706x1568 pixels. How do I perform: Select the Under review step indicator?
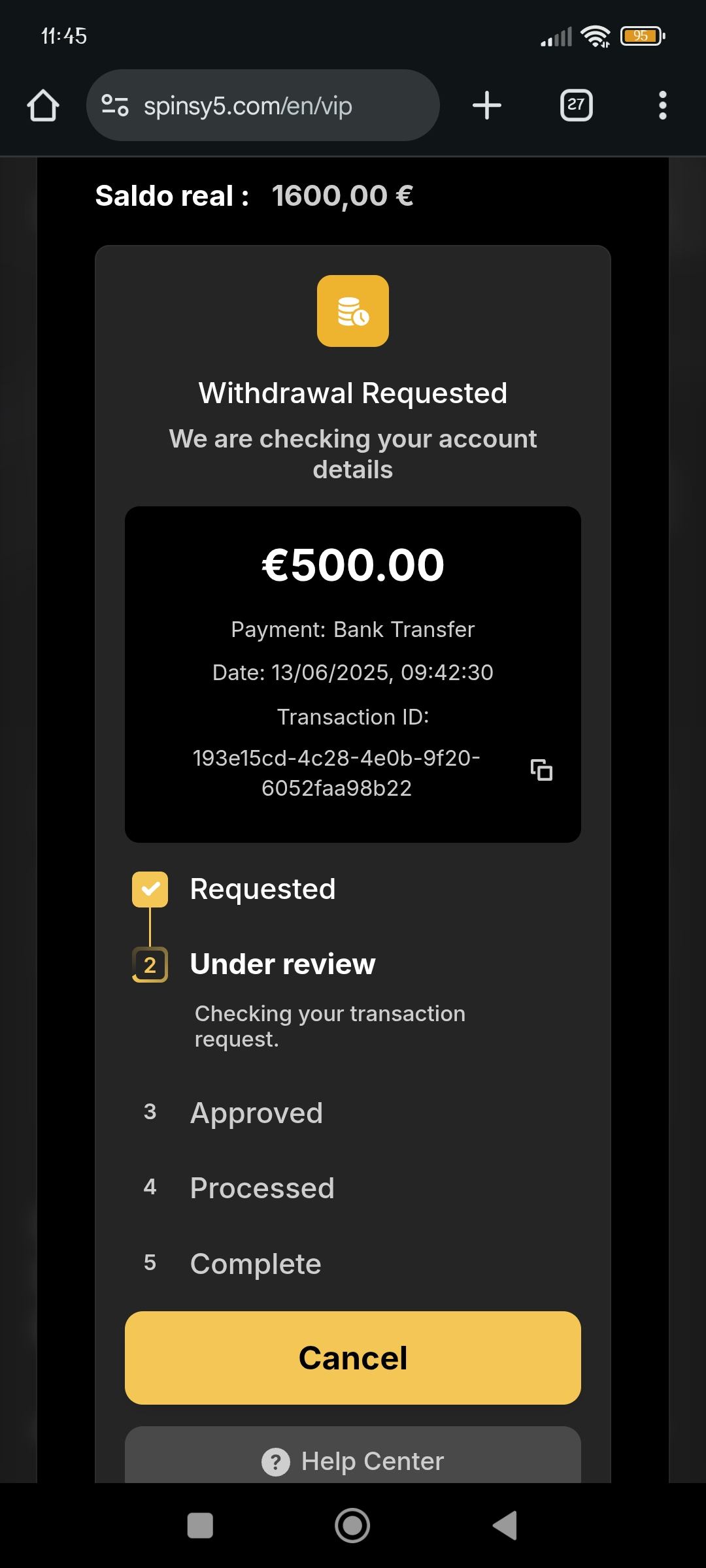150,964
